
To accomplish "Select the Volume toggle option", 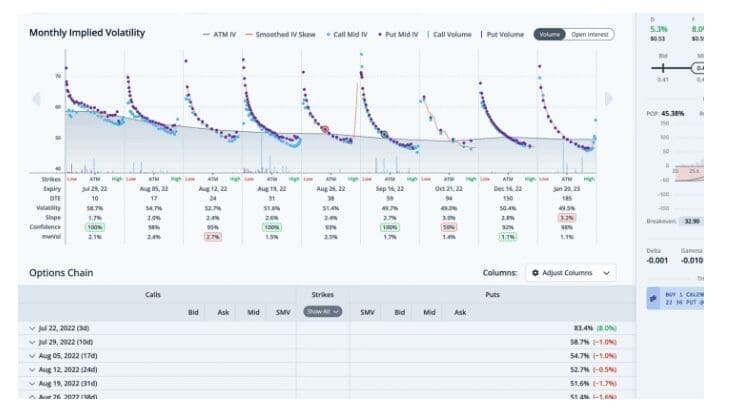I will [549, 34].
